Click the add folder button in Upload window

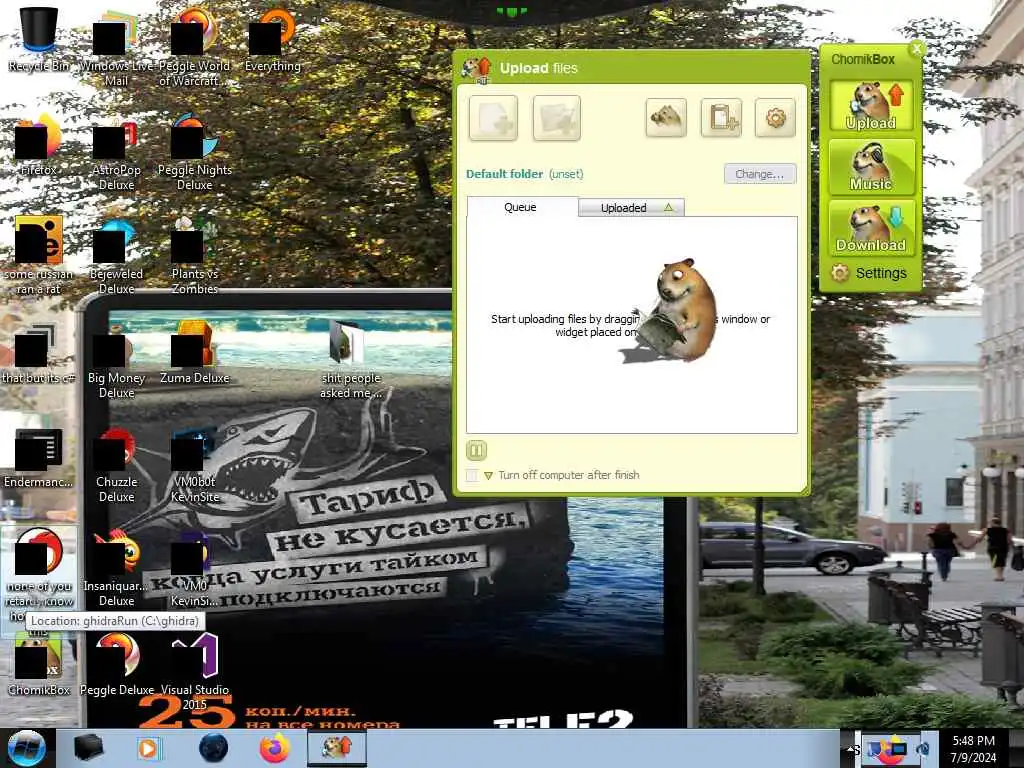(x=556, y=118)
